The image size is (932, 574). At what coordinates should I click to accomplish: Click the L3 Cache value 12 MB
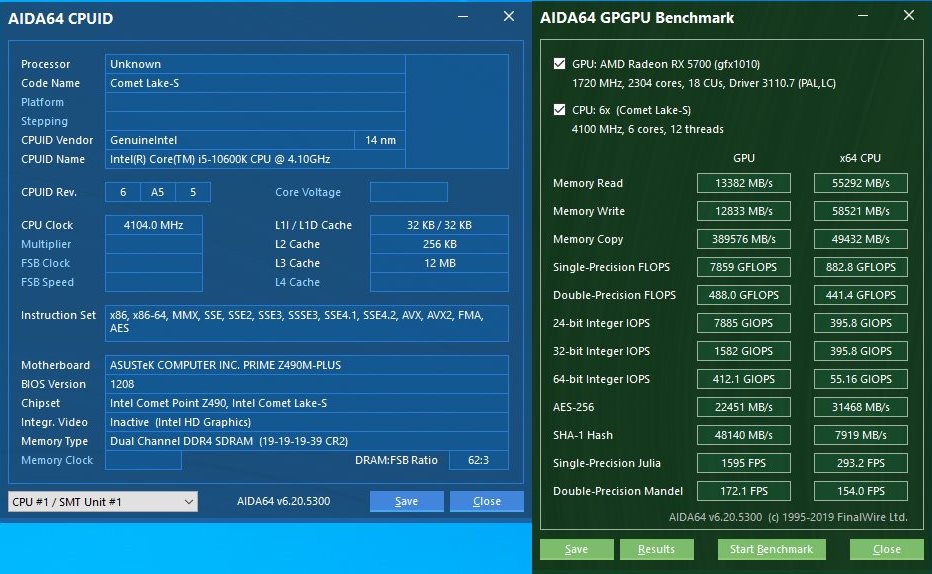point(439,263)
